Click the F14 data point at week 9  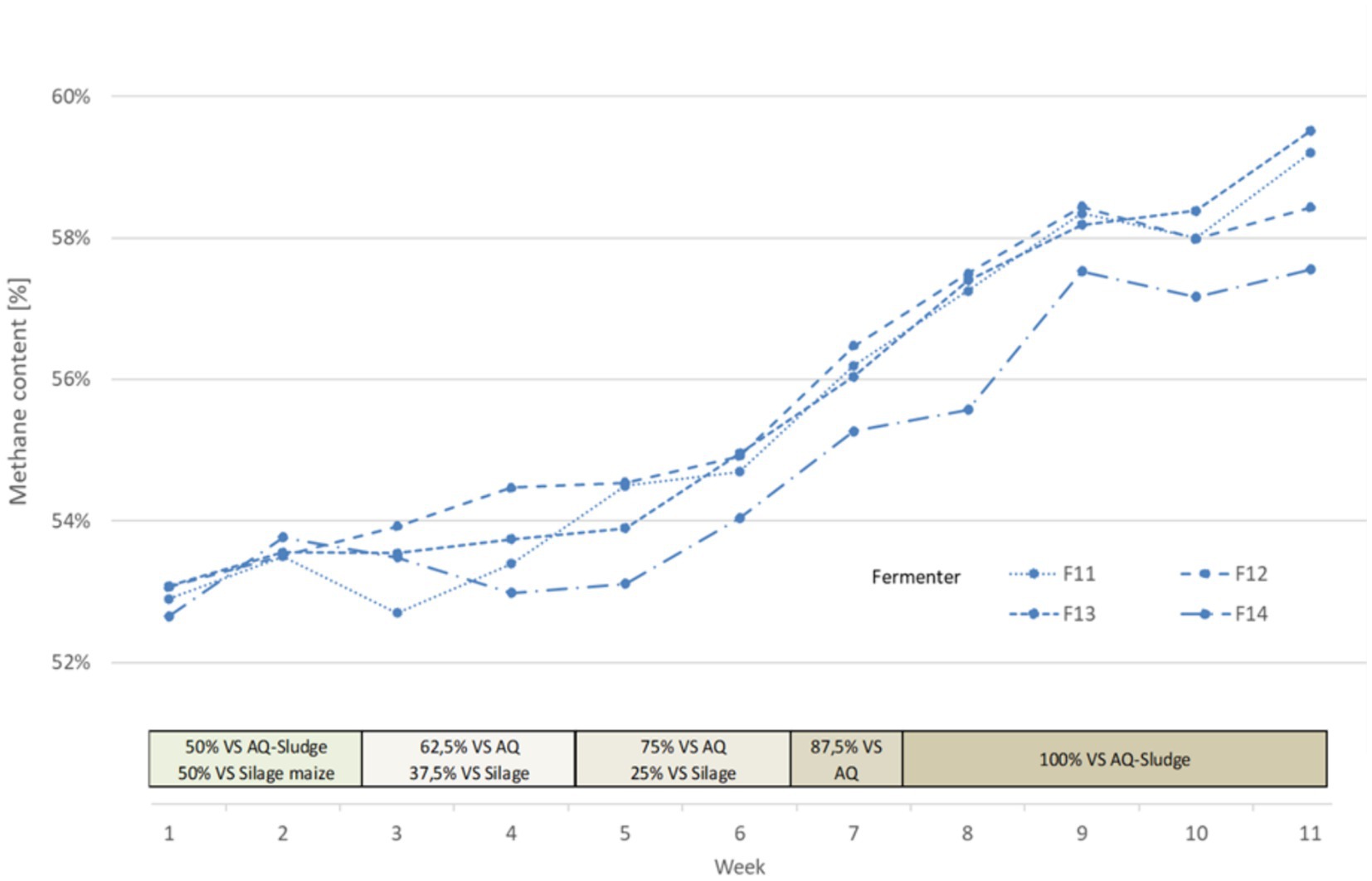[x=1082, y=271]
